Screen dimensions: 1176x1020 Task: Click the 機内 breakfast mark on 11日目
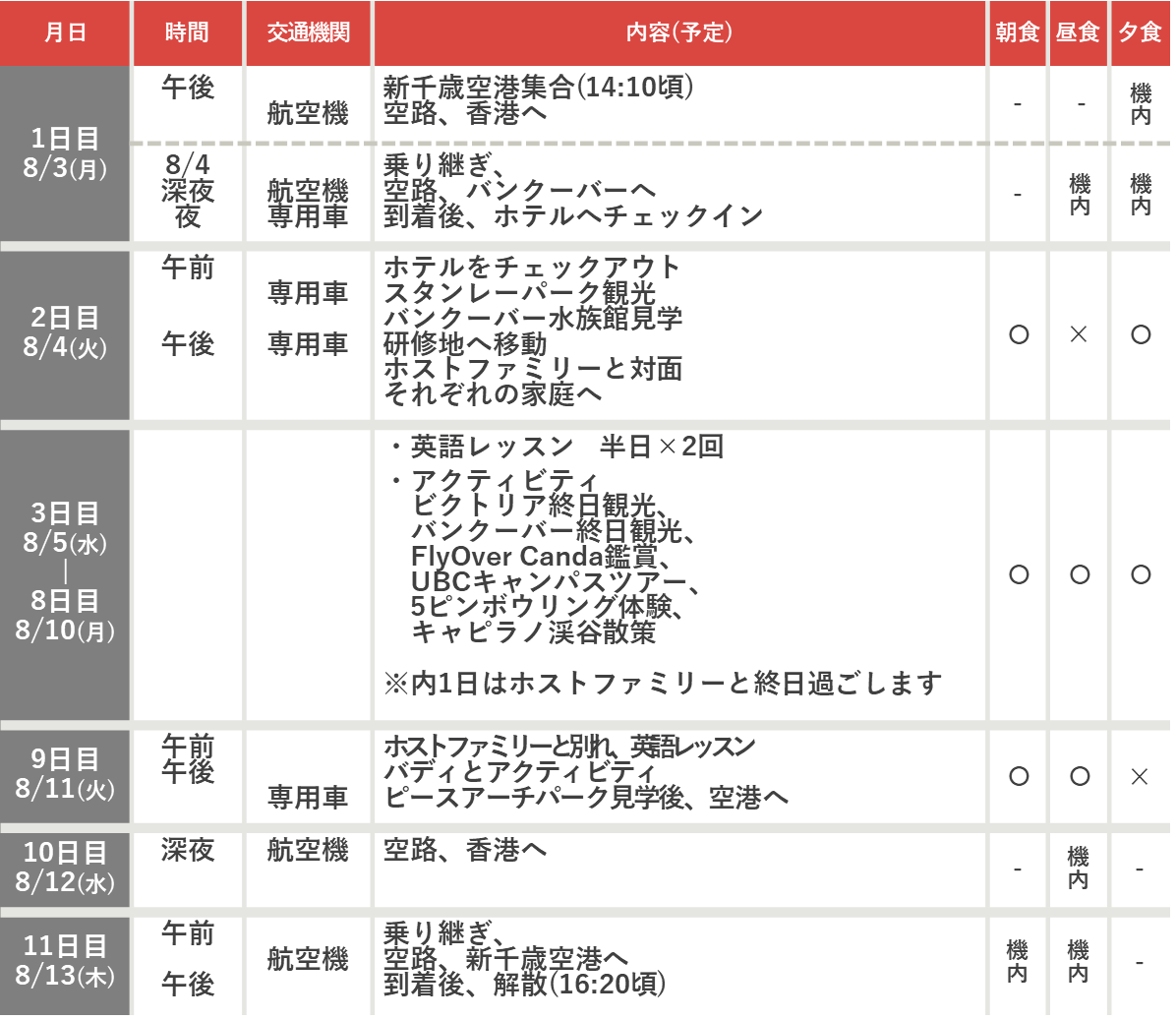[1018, 961]
